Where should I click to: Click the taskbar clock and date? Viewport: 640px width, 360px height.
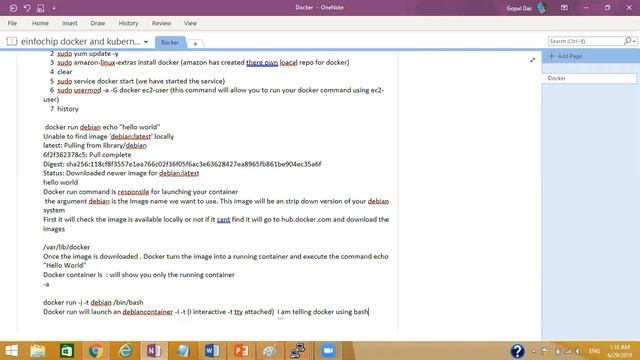(620, 351)
